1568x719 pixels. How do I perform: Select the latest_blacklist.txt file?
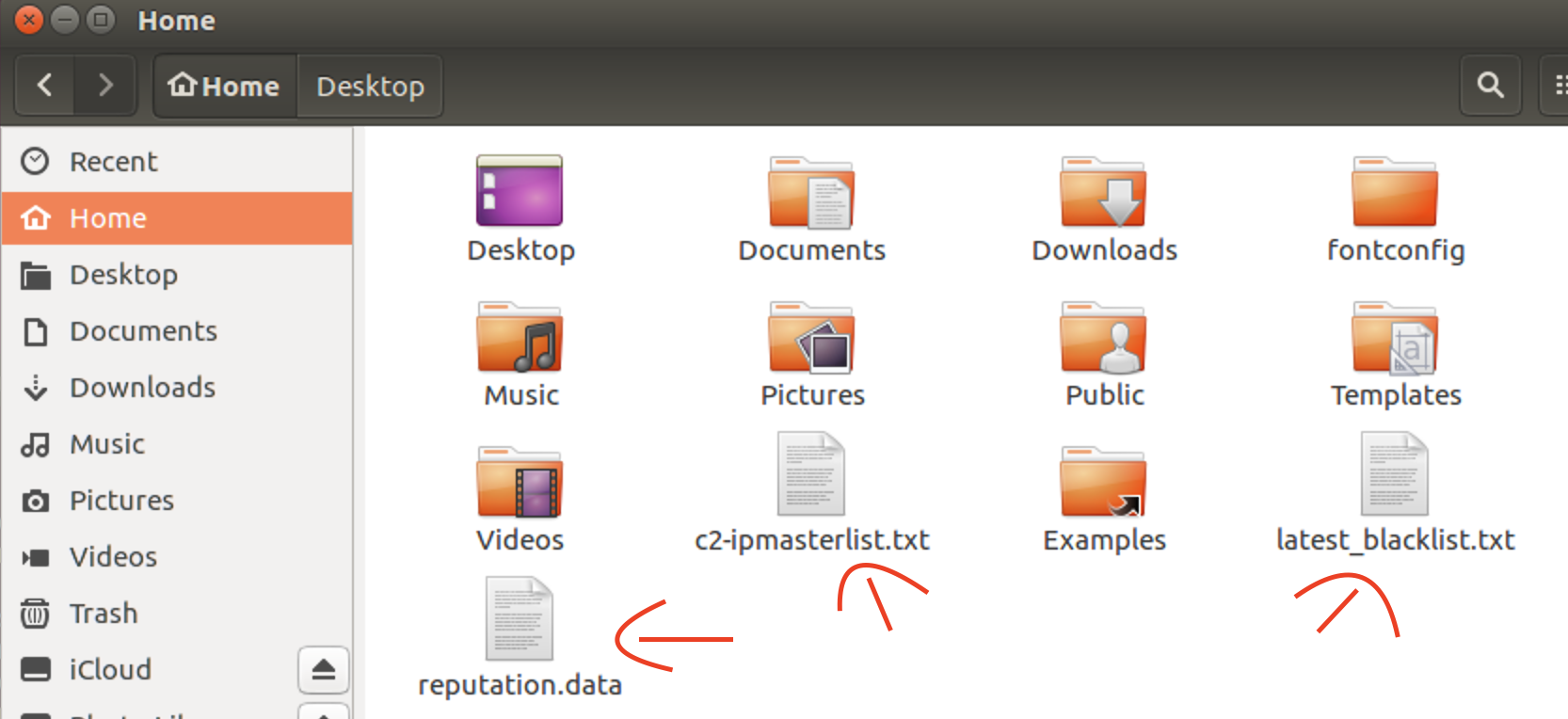[1394, 475]
